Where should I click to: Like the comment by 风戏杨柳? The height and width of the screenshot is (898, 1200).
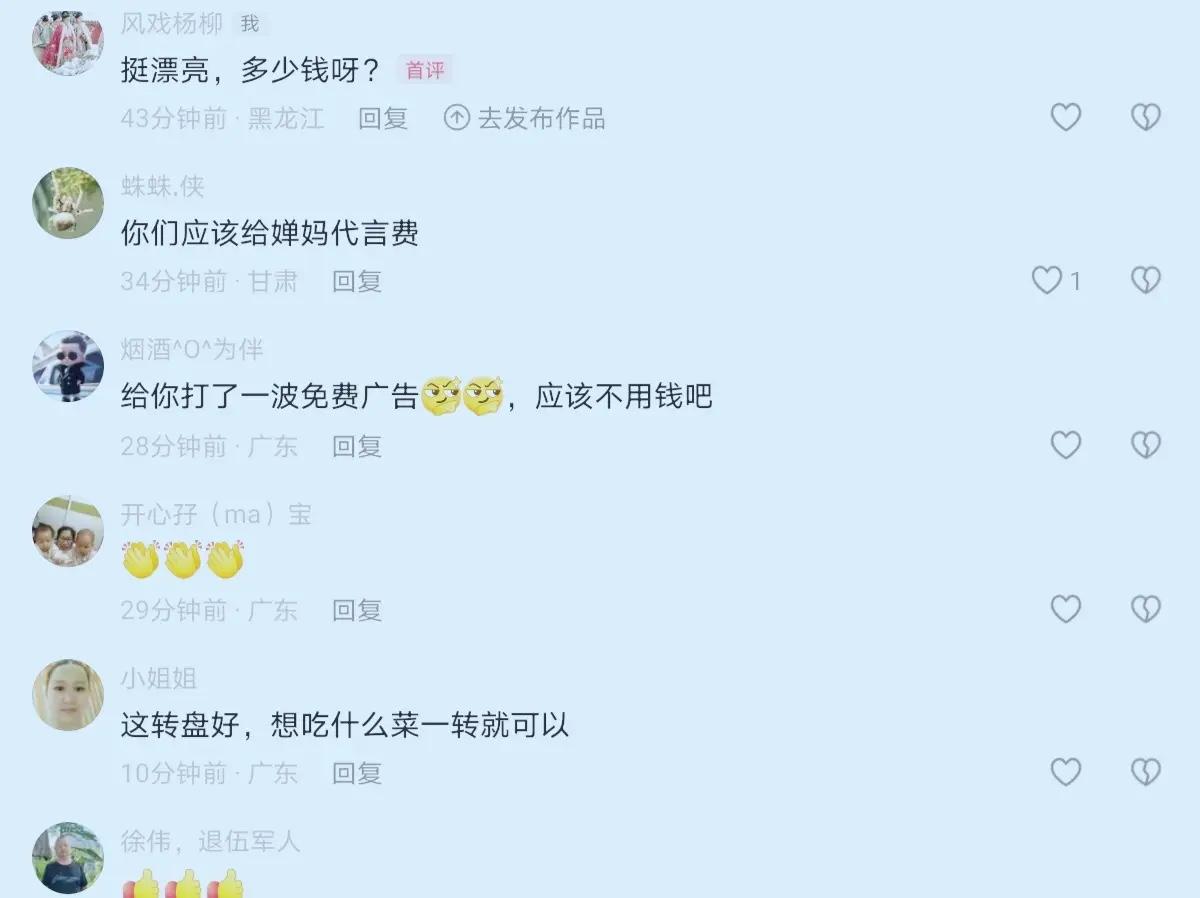click(1065, 118)
